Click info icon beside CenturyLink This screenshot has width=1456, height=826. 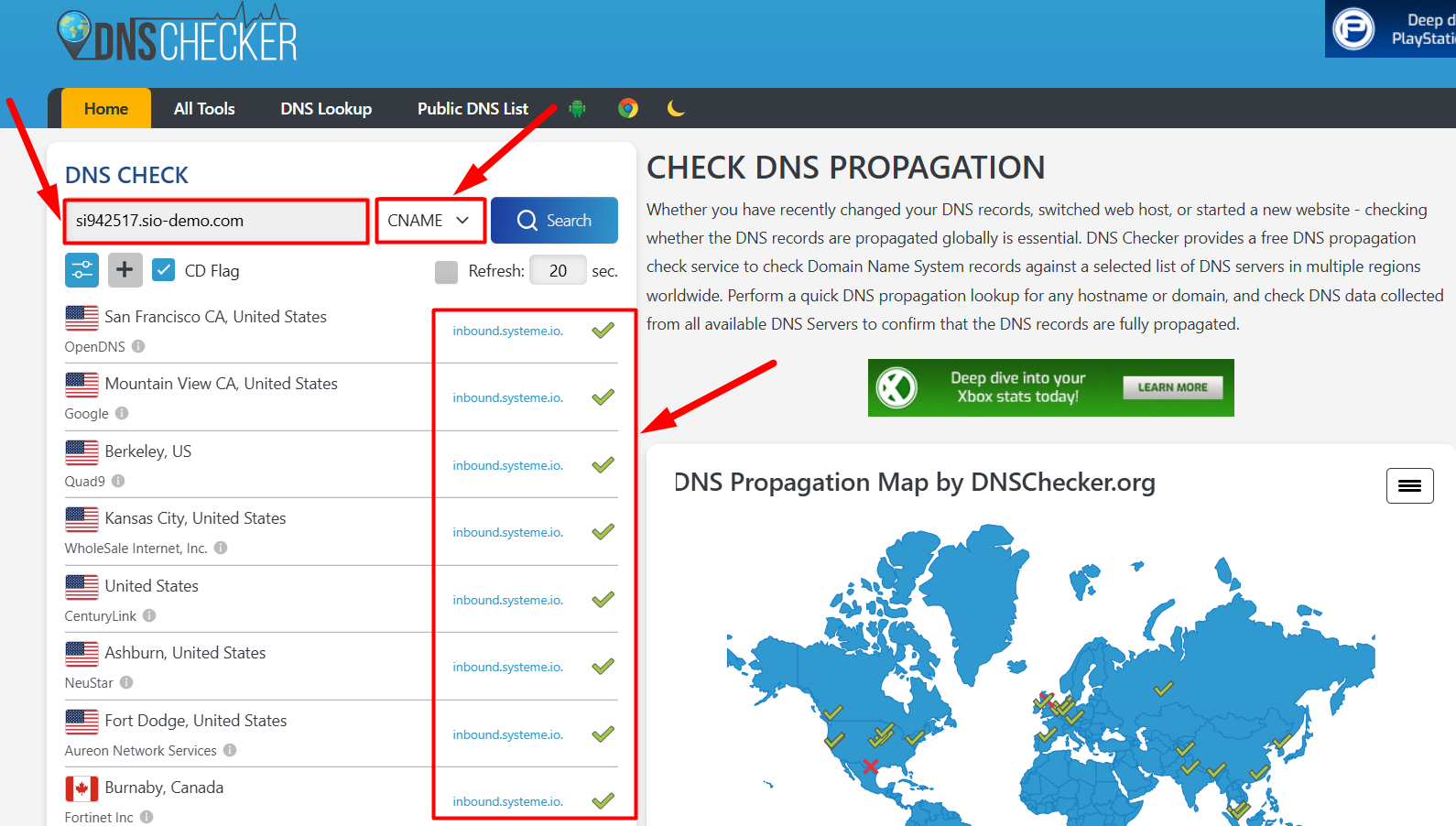tap(149, 615)
